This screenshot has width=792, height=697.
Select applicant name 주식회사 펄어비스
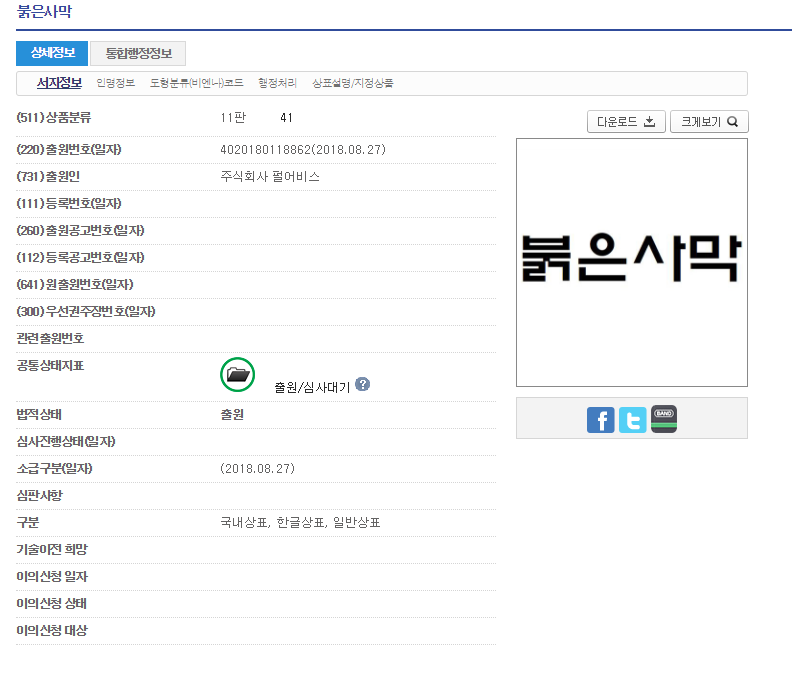pyautogui.click(x=270, y=176)
